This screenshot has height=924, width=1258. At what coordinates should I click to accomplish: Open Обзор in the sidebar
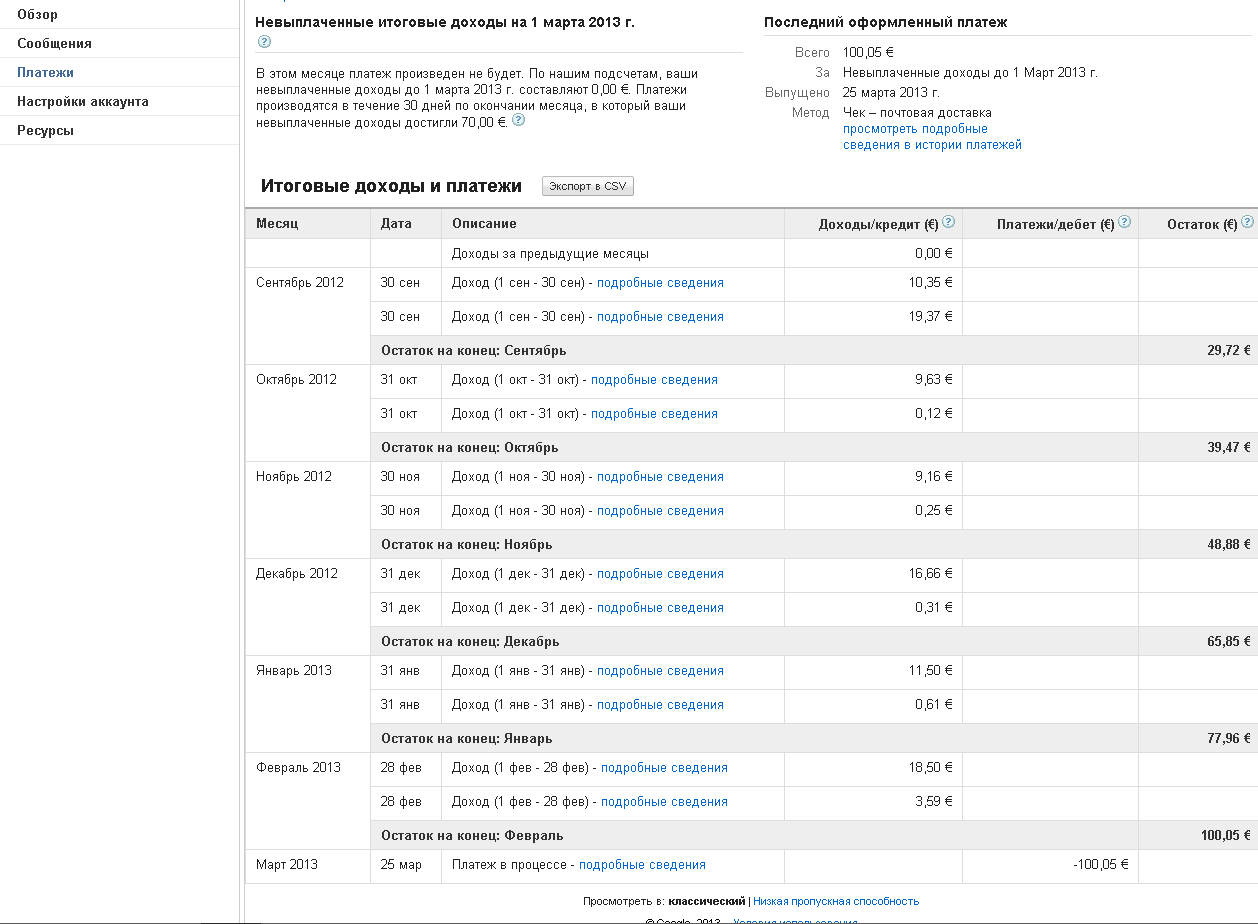pyautogui.click(x=38, y=14)
